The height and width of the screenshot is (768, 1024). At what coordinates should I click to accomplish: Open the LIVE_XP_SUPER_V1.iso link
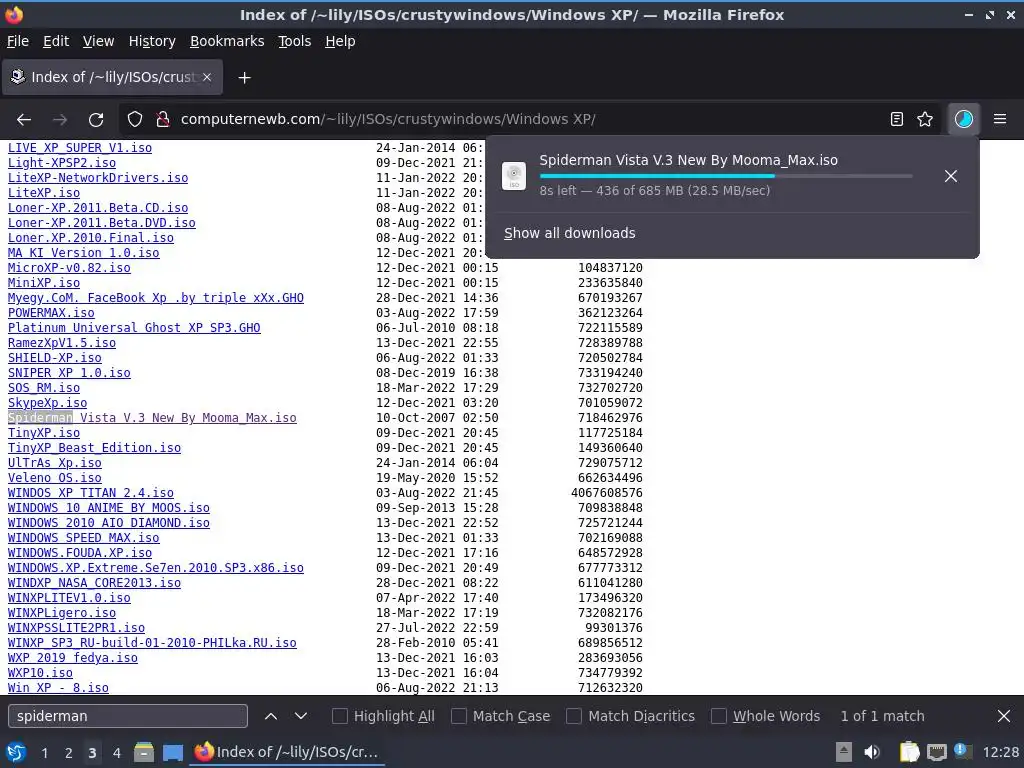coord(80,148)
